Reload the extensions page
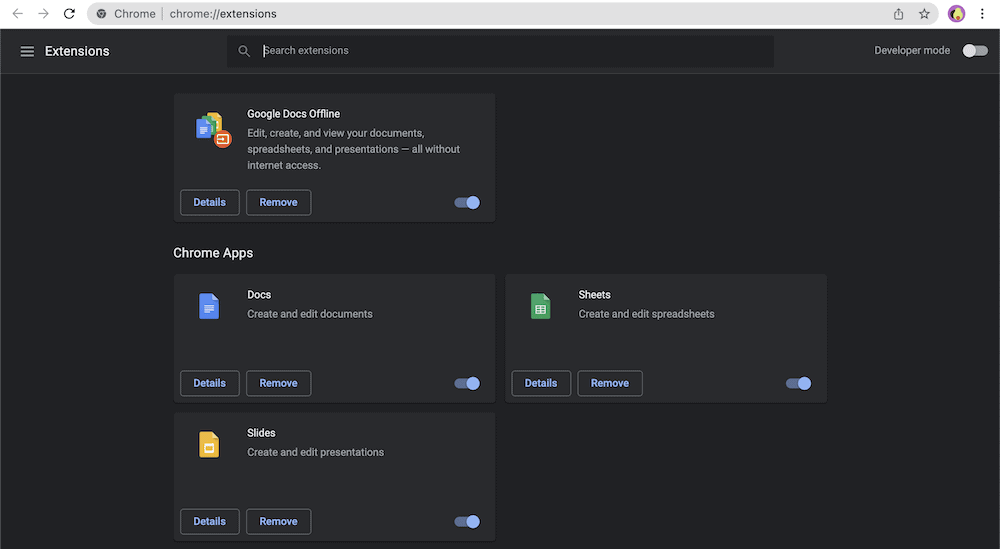This screenshot has height=549, width=1000. click(70, 13)
